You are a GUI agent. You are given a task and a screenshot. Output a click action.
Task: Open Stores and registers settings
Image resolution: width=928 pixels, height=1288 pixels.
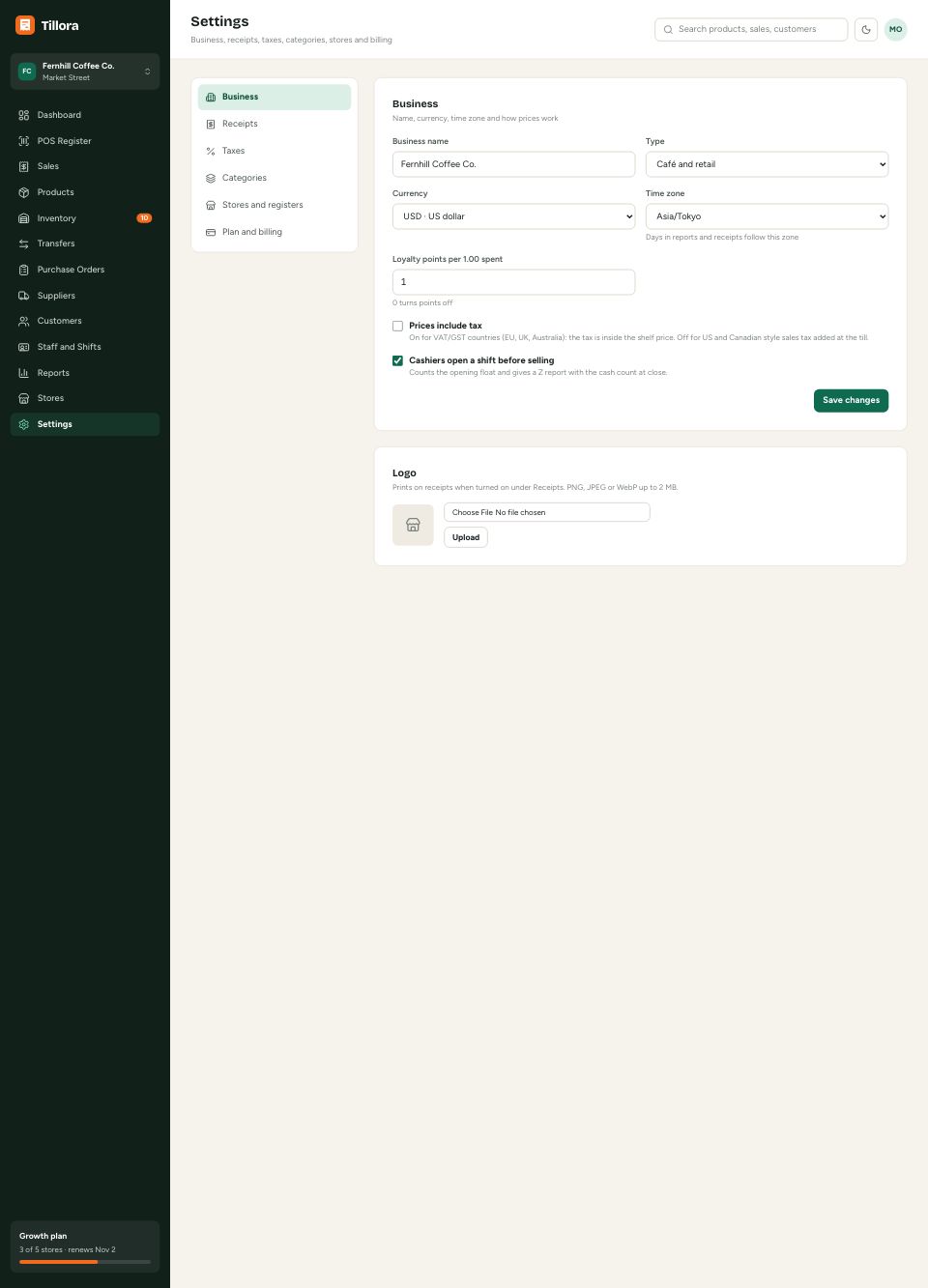point(275,205)
